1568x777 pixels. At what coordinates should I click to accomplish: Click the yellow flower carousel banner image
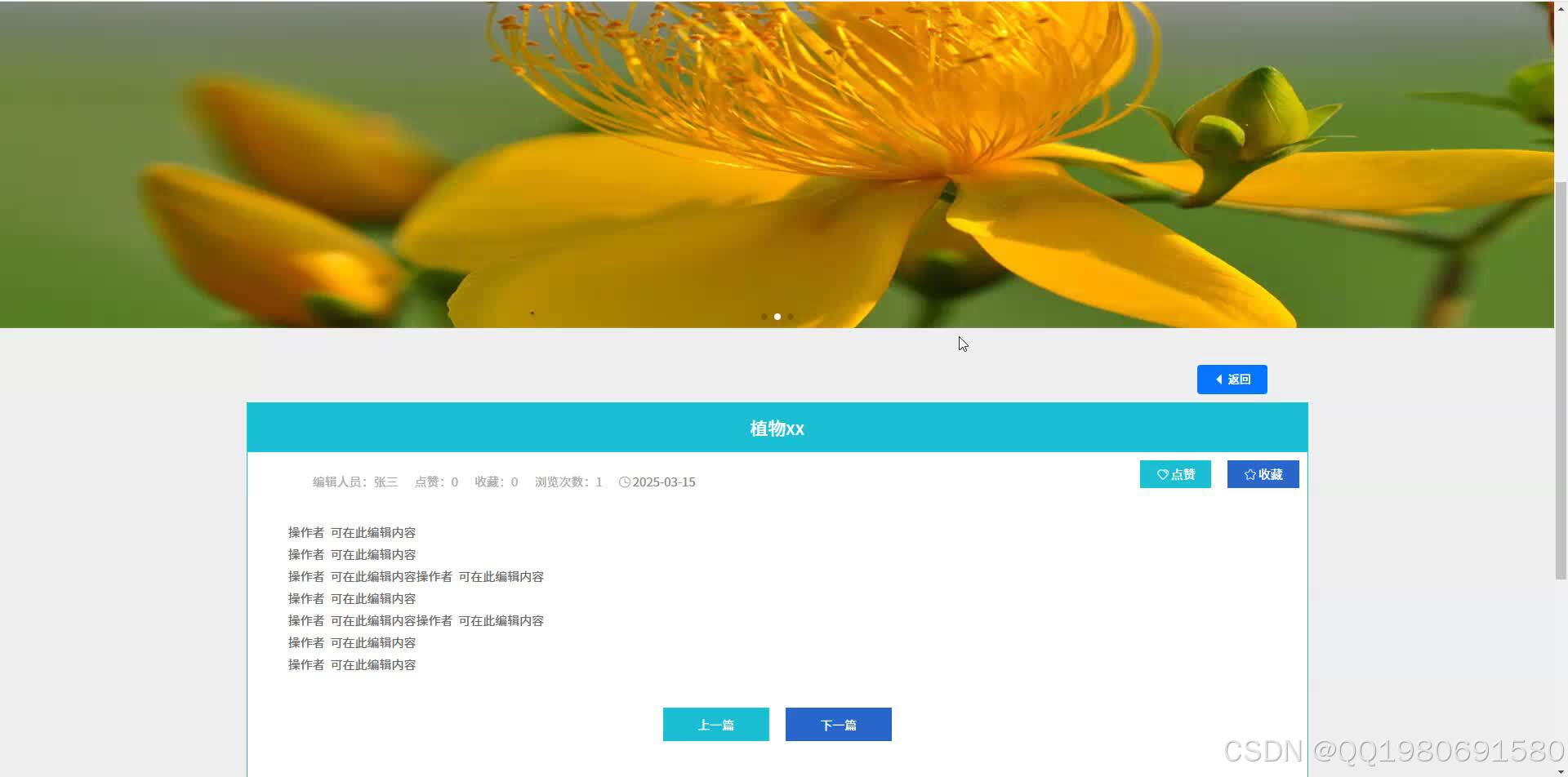(x=776, y=163)
